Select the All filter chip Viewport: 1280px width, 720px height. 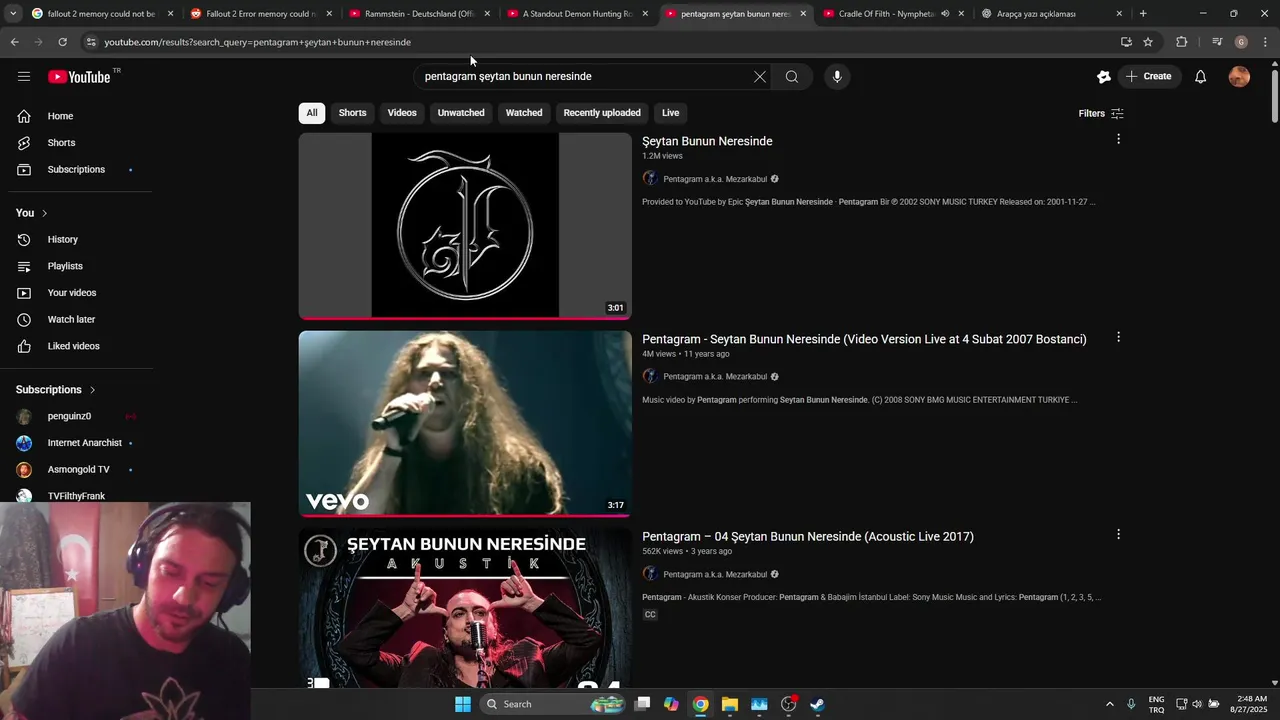coord(312,113)
